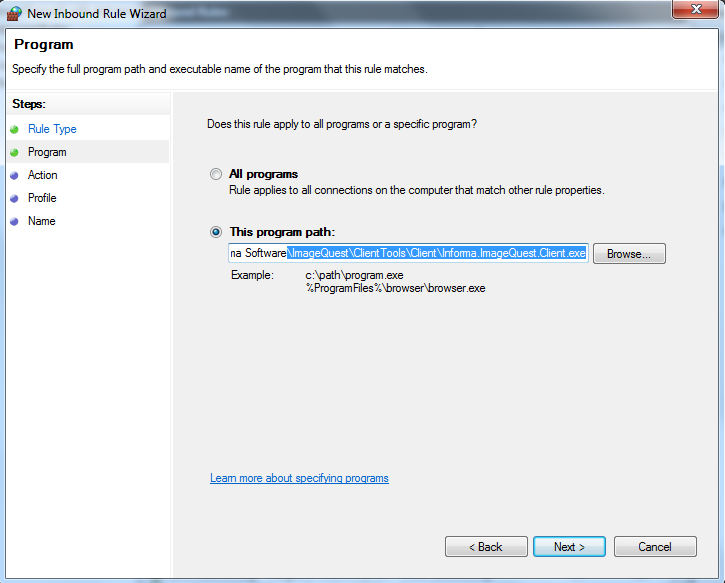725x583 pixels.
Task: Go to the previous page with Back
Action: 486,547
